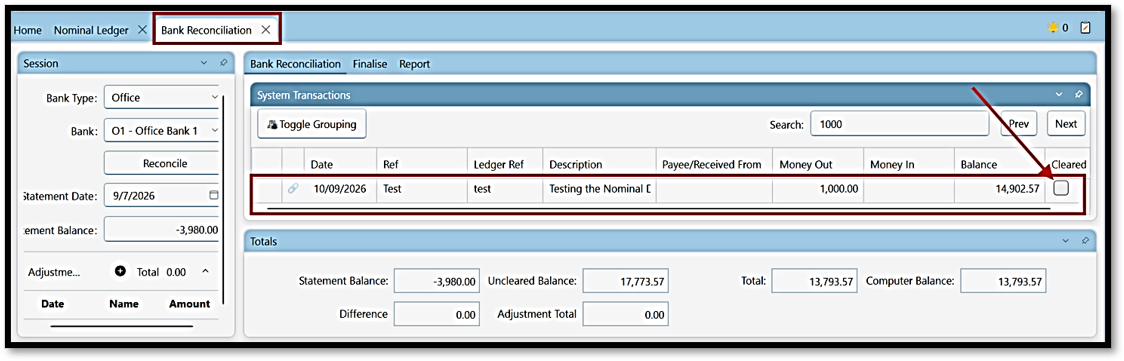Click the Next search result button

point(1066,124)
